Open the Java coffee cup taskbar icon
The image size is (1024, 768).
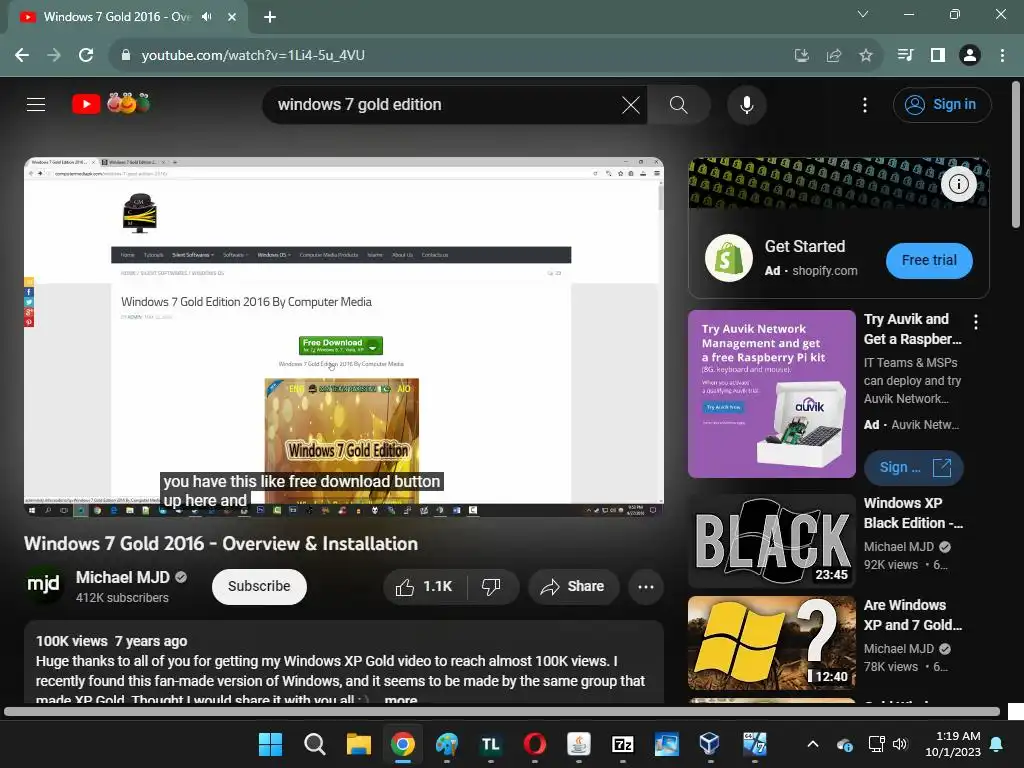tap(579, 744)
